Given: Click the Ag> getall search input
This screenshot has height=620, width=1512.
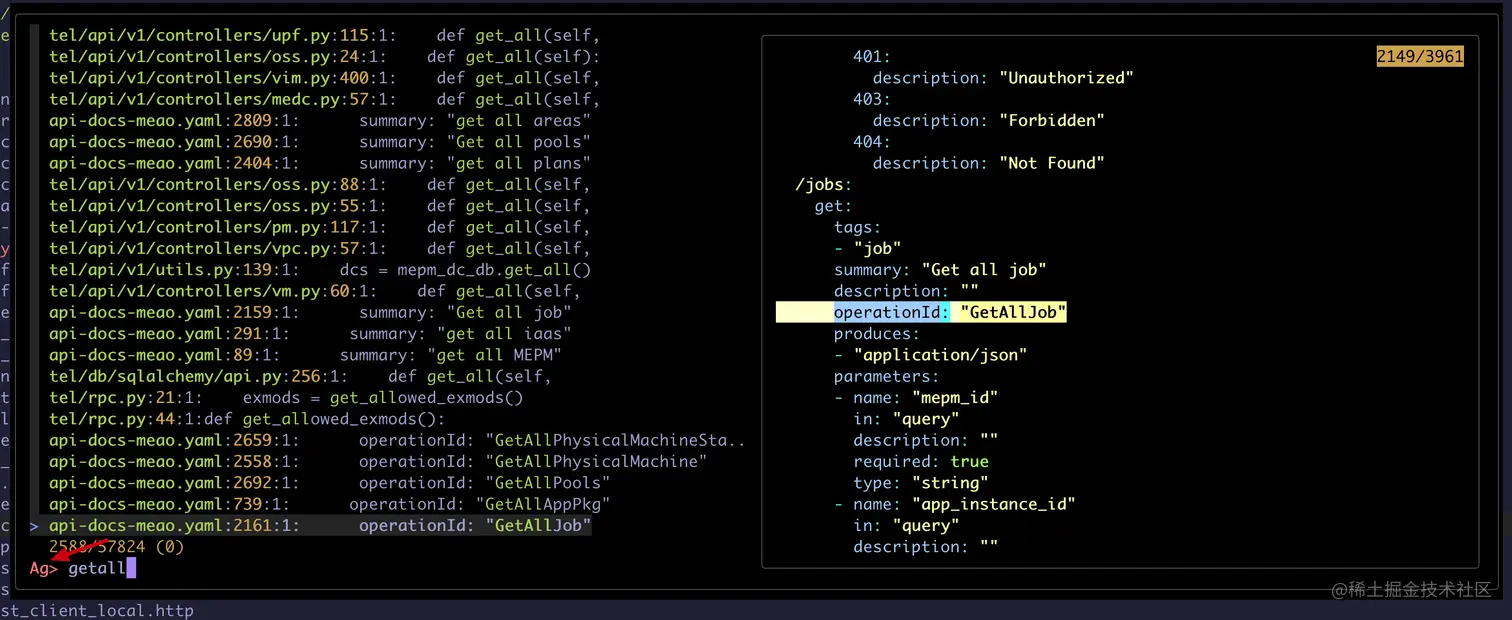Looking at the screenshot, I should point(82,568).
